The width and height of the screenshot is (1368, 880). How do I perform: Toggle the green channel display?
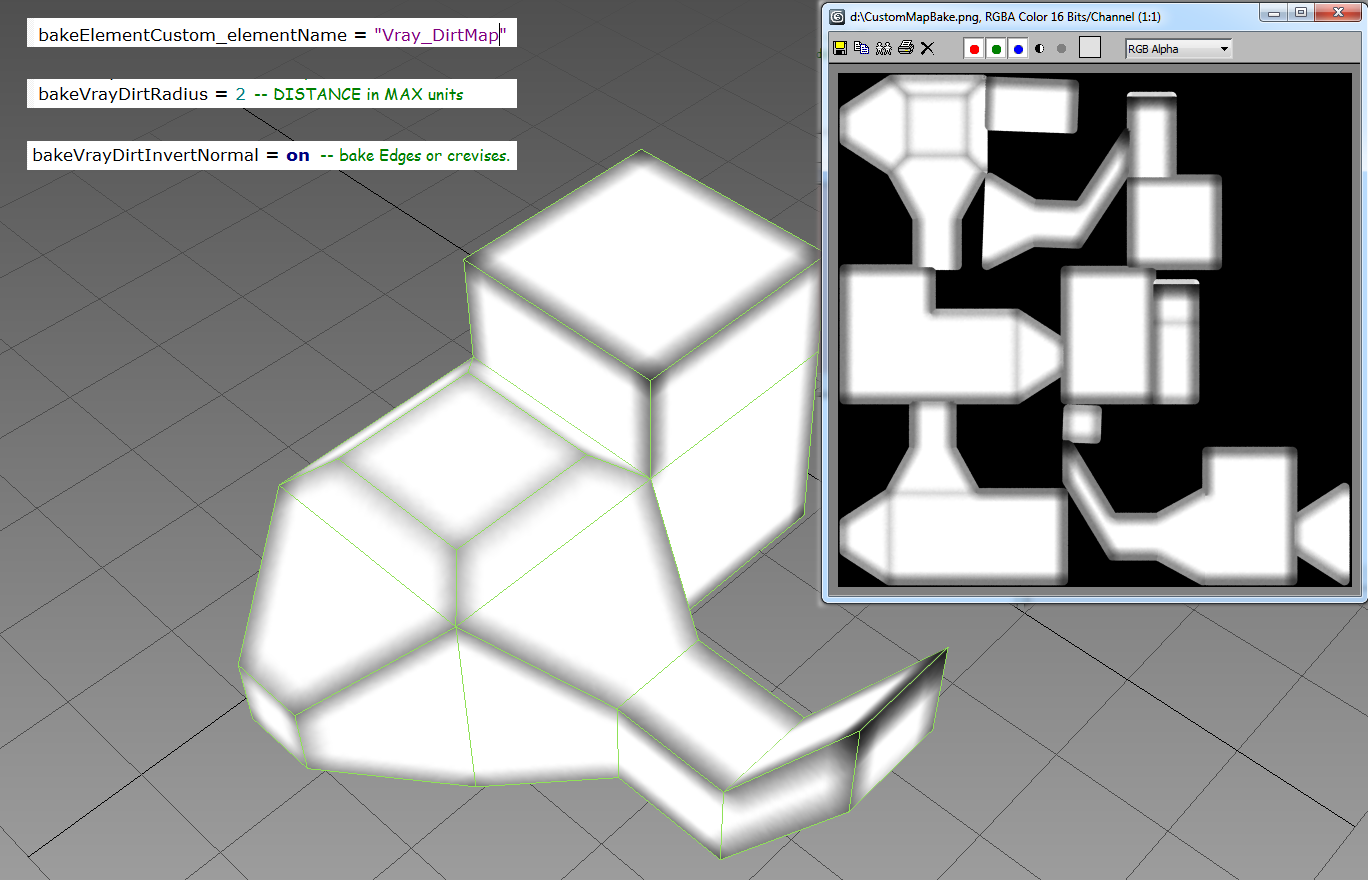[996, 48]
